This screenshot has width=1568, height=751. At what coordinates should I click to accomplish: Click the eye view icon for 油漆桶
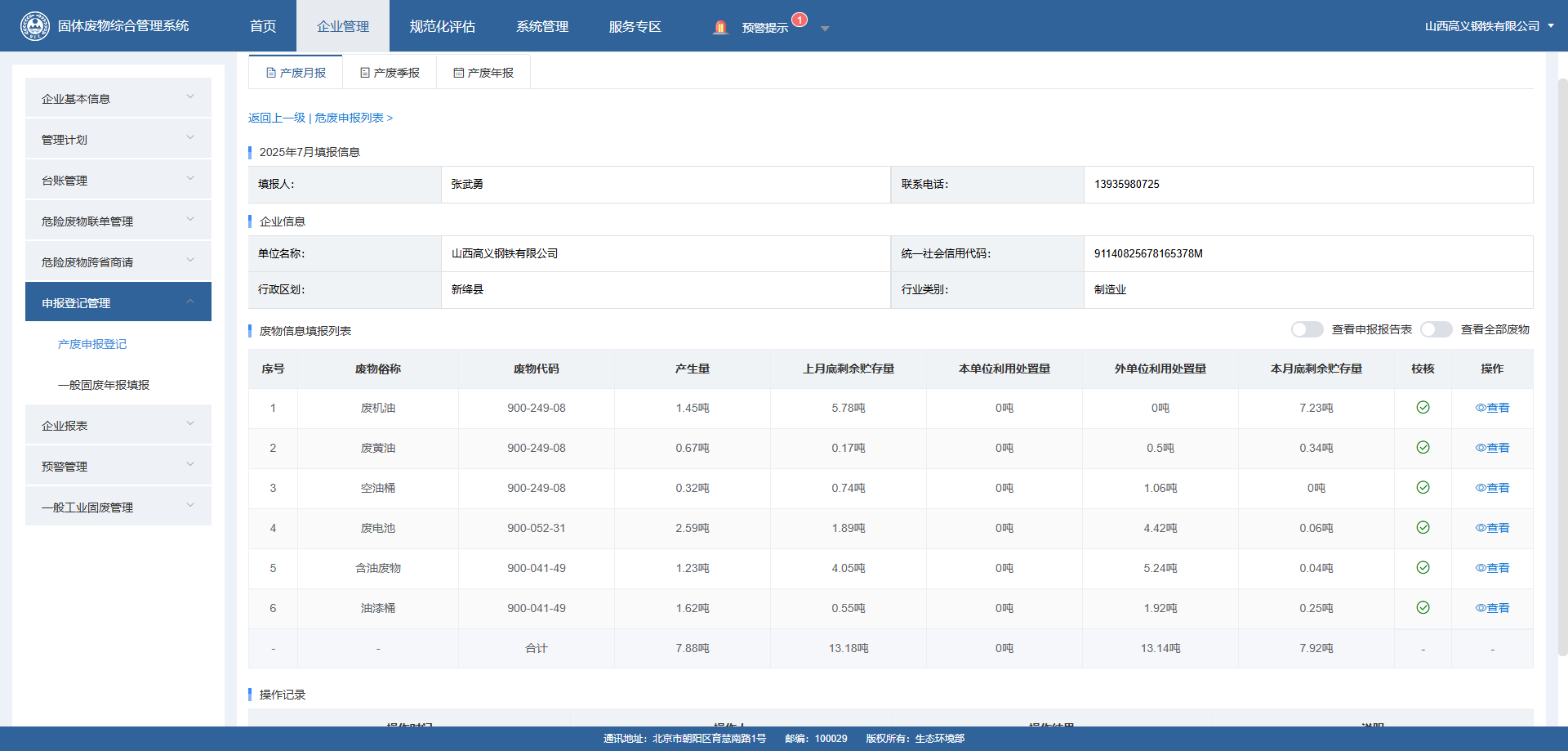point(1481,608)
